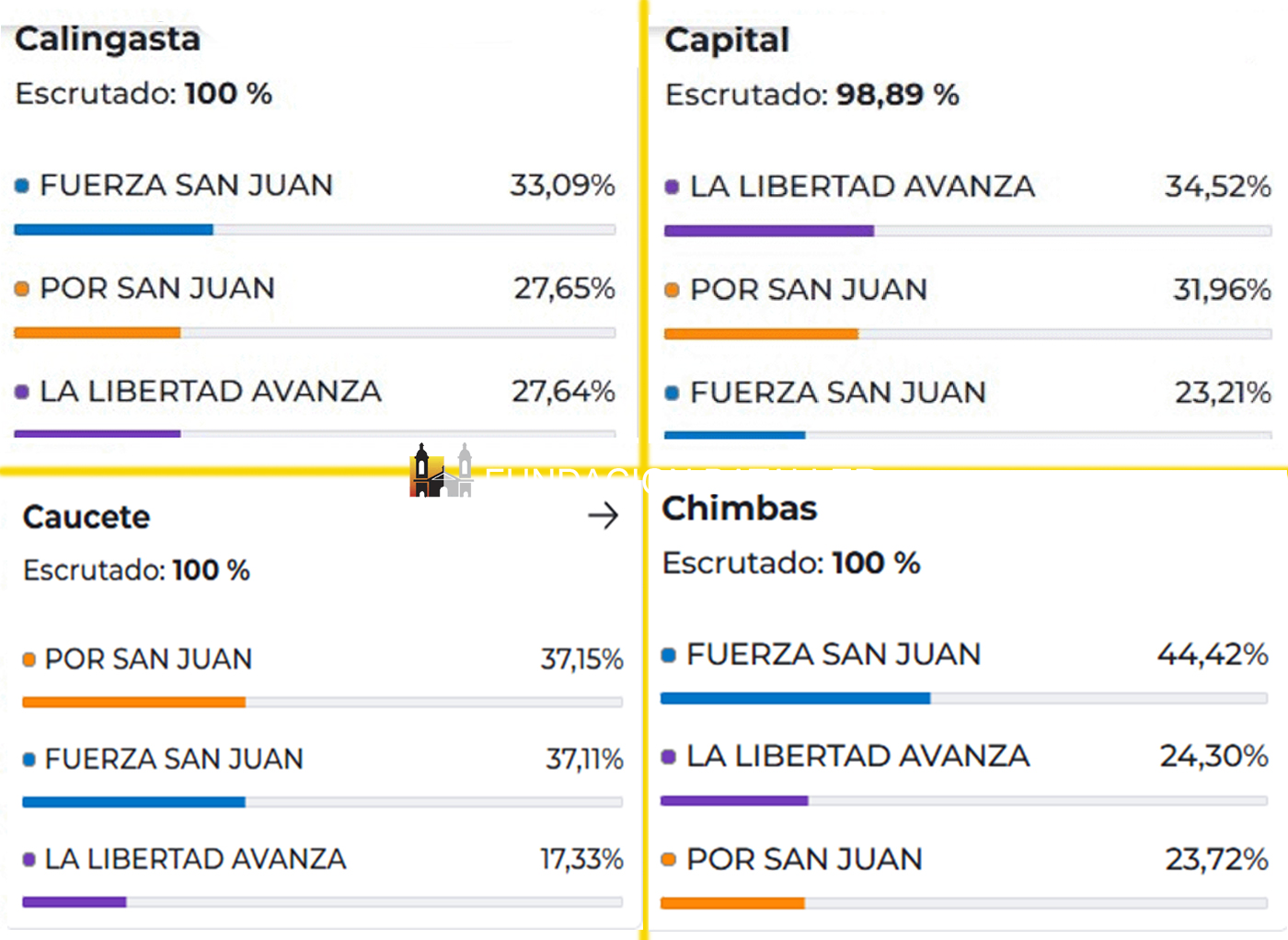Screen dimensions: 1288x940
Task: Click the 34,52% value in Capital
Action: click(x=1217, y=187)
